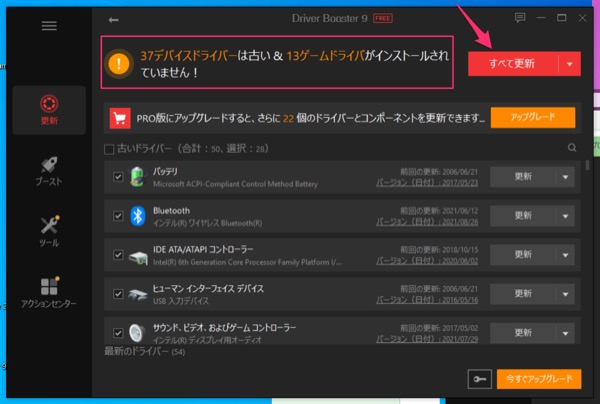Toggle the 古いドライバー select-all checkbox
Viewport: 600px width, 404px height.
point(109,149)
